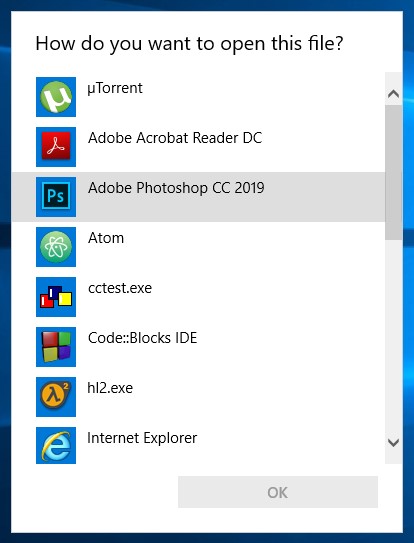The image size is (414, 543).
Task: Choose hl2.exe to open the file
Action: click(x=198, y=397)
